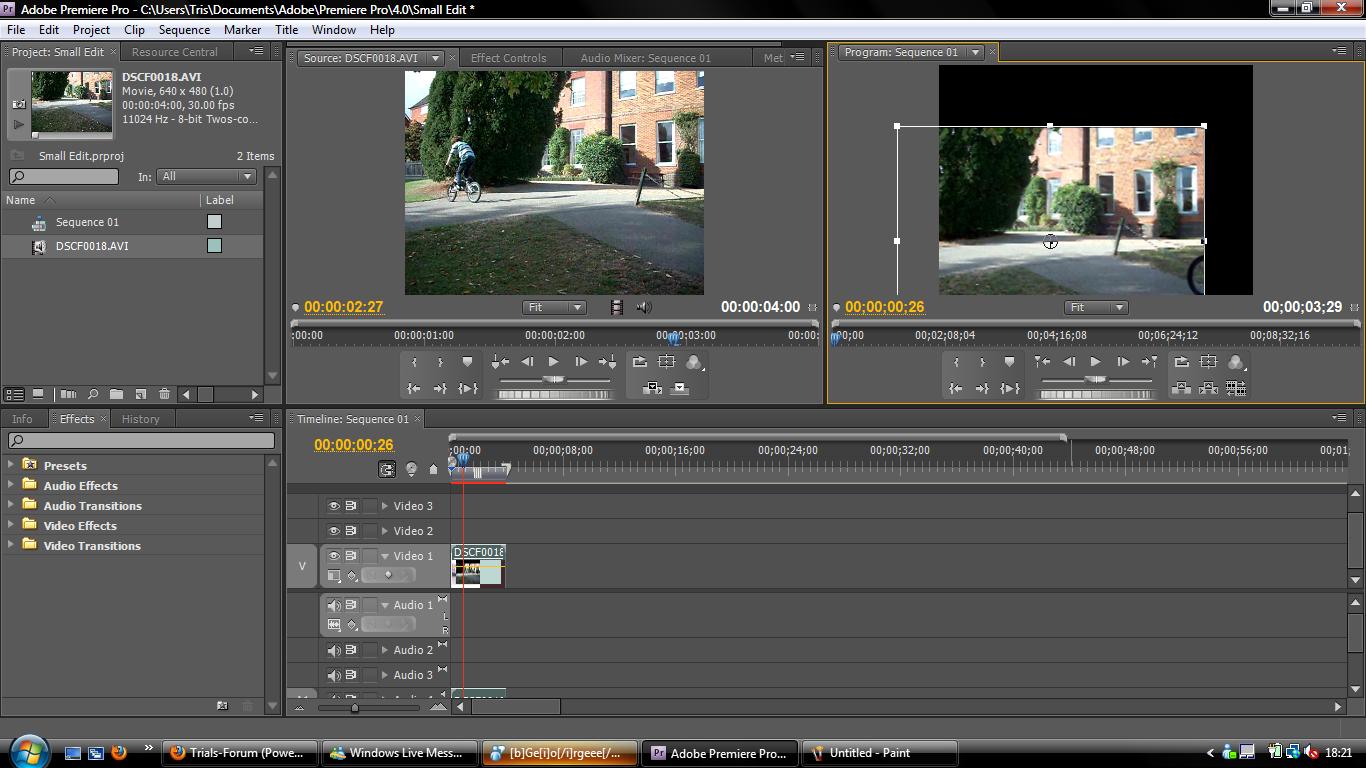Open the Clip menu
Screen dimensions: 1366x768
coord(134,30)
